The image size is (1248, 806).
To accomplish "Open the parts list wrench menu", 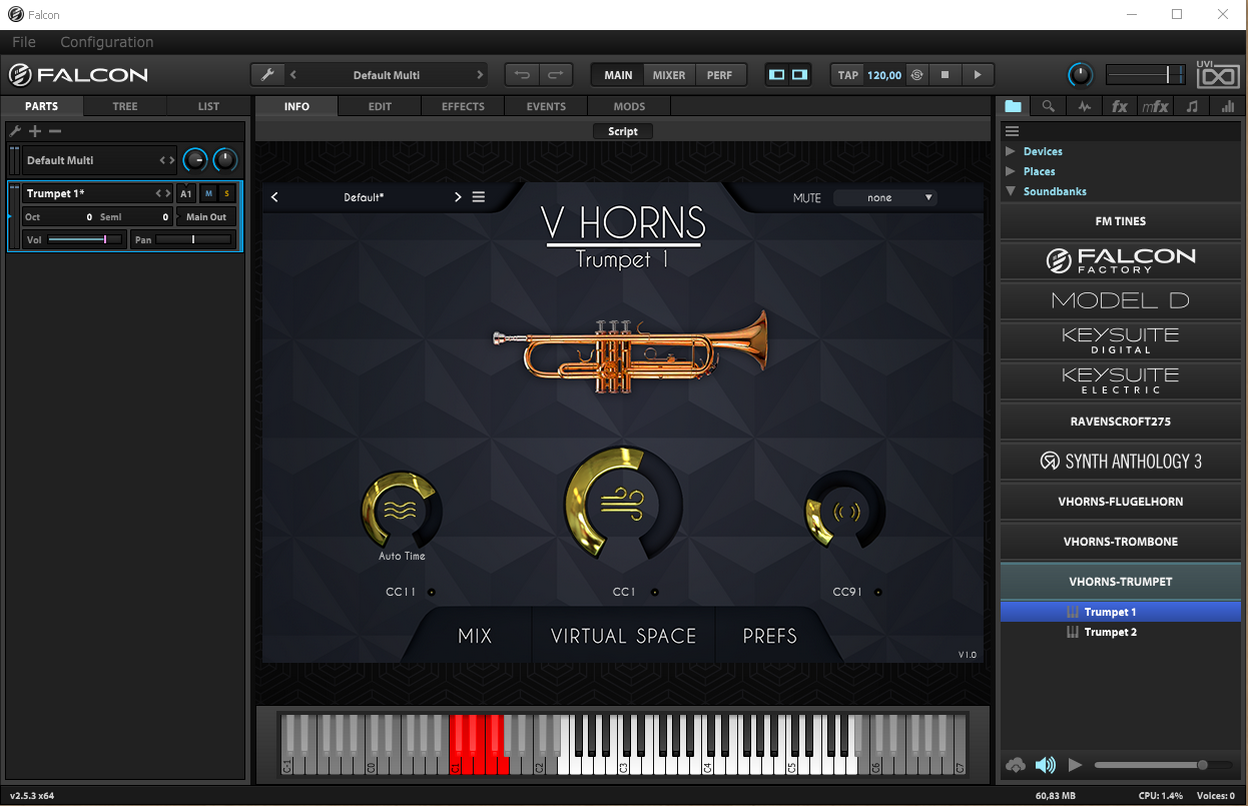I will 15,131.
